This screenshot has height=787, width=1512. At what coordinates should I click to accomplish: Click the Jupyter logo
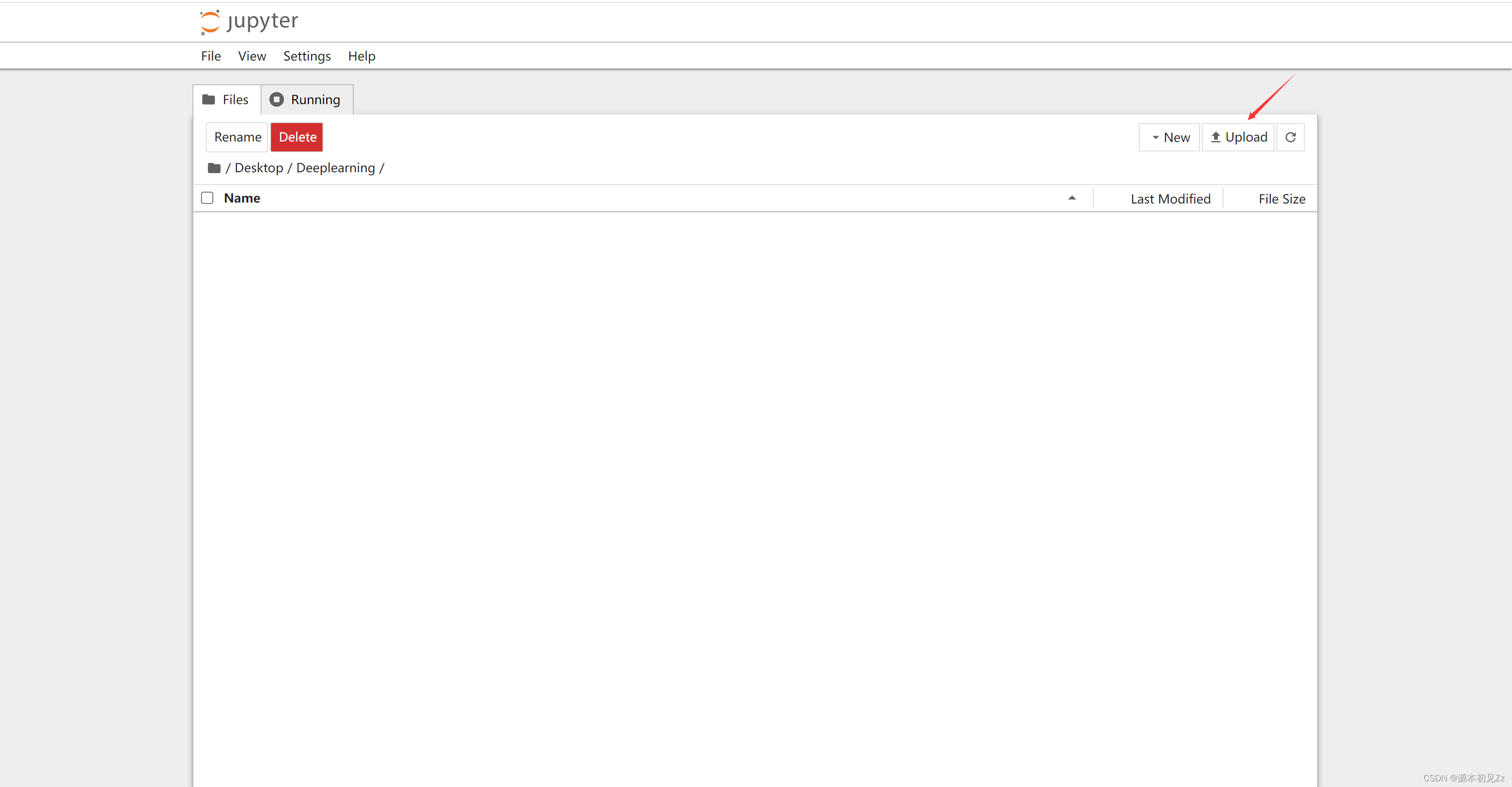[x=249, y=22]
